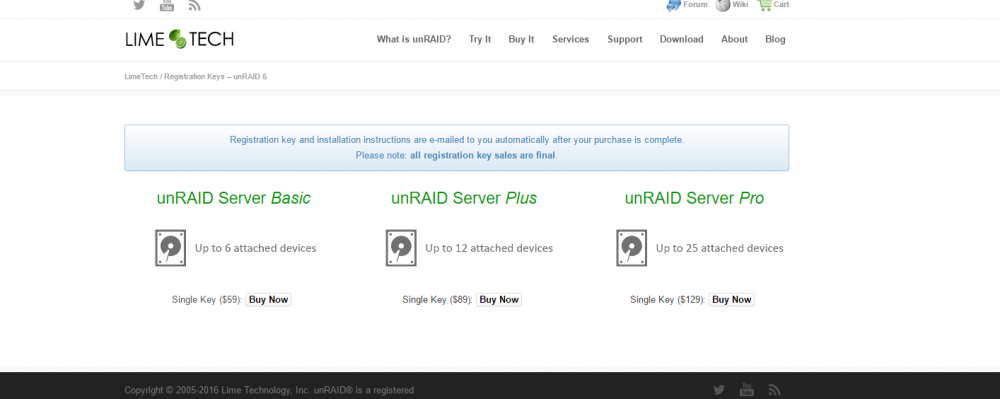The width and height of the screenshot is (1000, 399).
Task: Click 'Up to 25 attached devices' text
Action: [719, 248]
